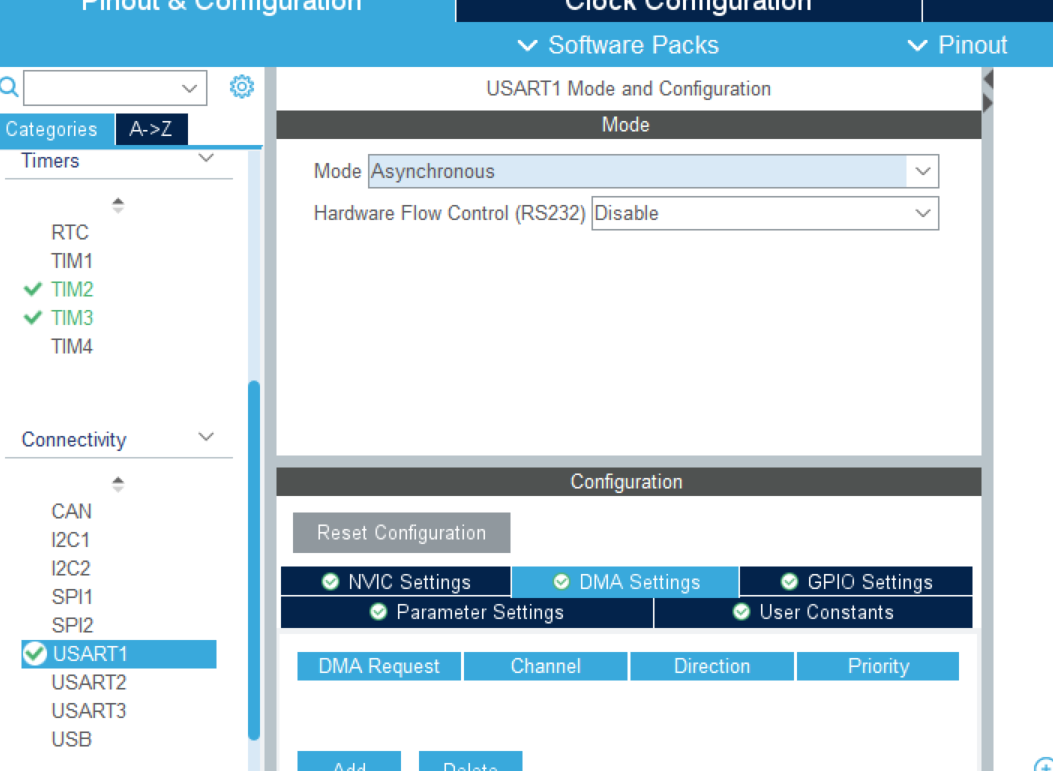This screenshot has height=771, width=1053.
Task: Open the Pinout & Configuration tab
Action: [x=227, y=9]
